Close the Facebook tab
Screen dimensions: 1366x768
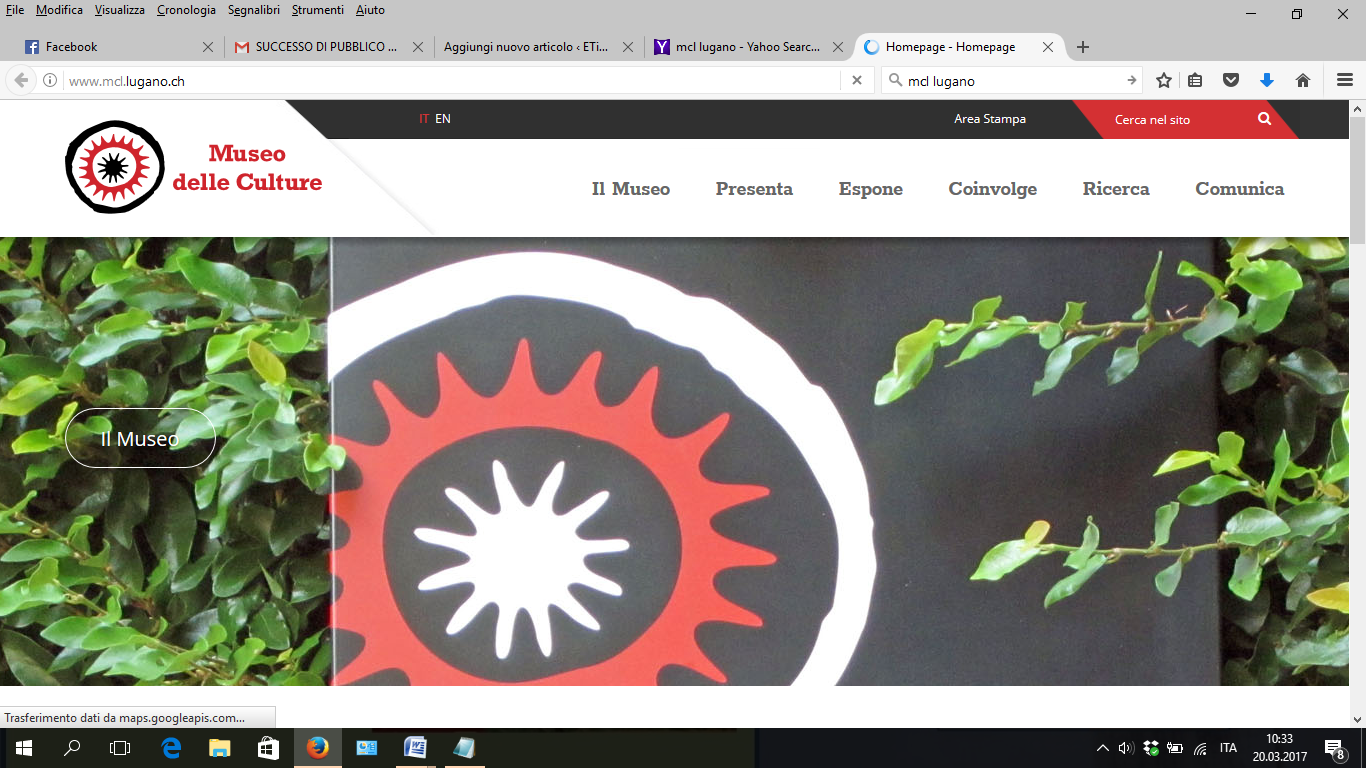(208, 47)
